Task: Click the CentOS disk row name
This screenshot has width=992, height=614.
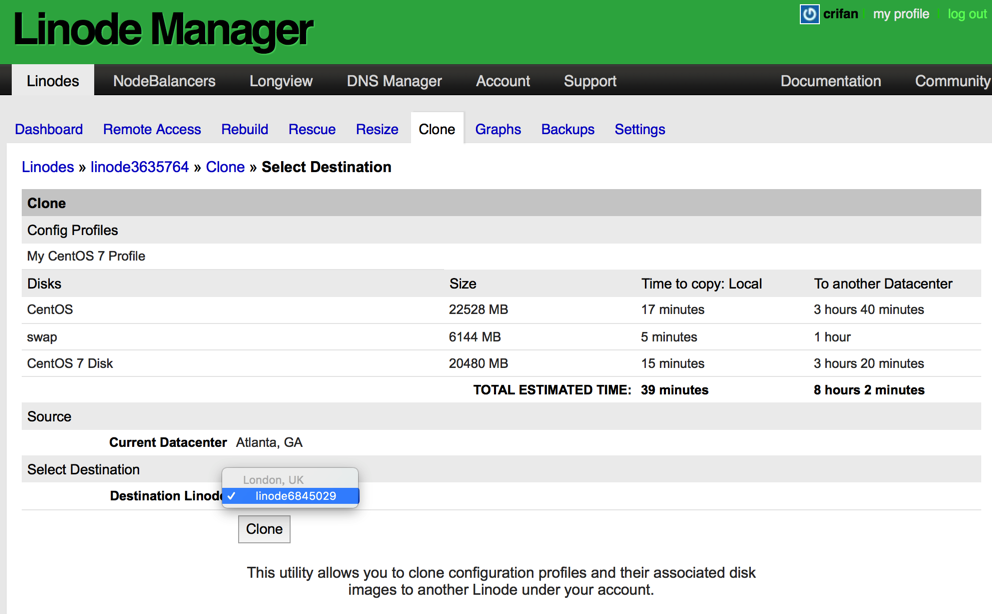Action: (x=50, y=309)
